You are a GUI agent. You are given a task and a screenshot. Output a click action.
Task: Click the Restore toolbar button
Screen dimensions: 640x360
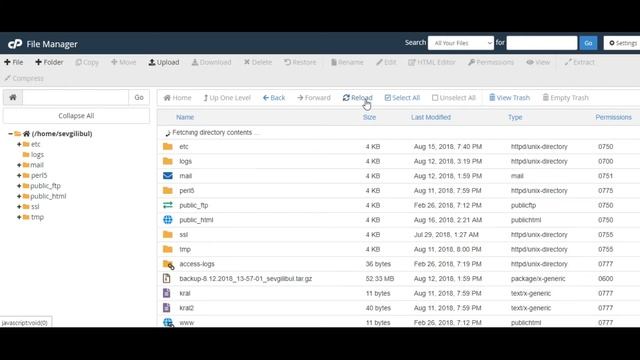(300, 62)
